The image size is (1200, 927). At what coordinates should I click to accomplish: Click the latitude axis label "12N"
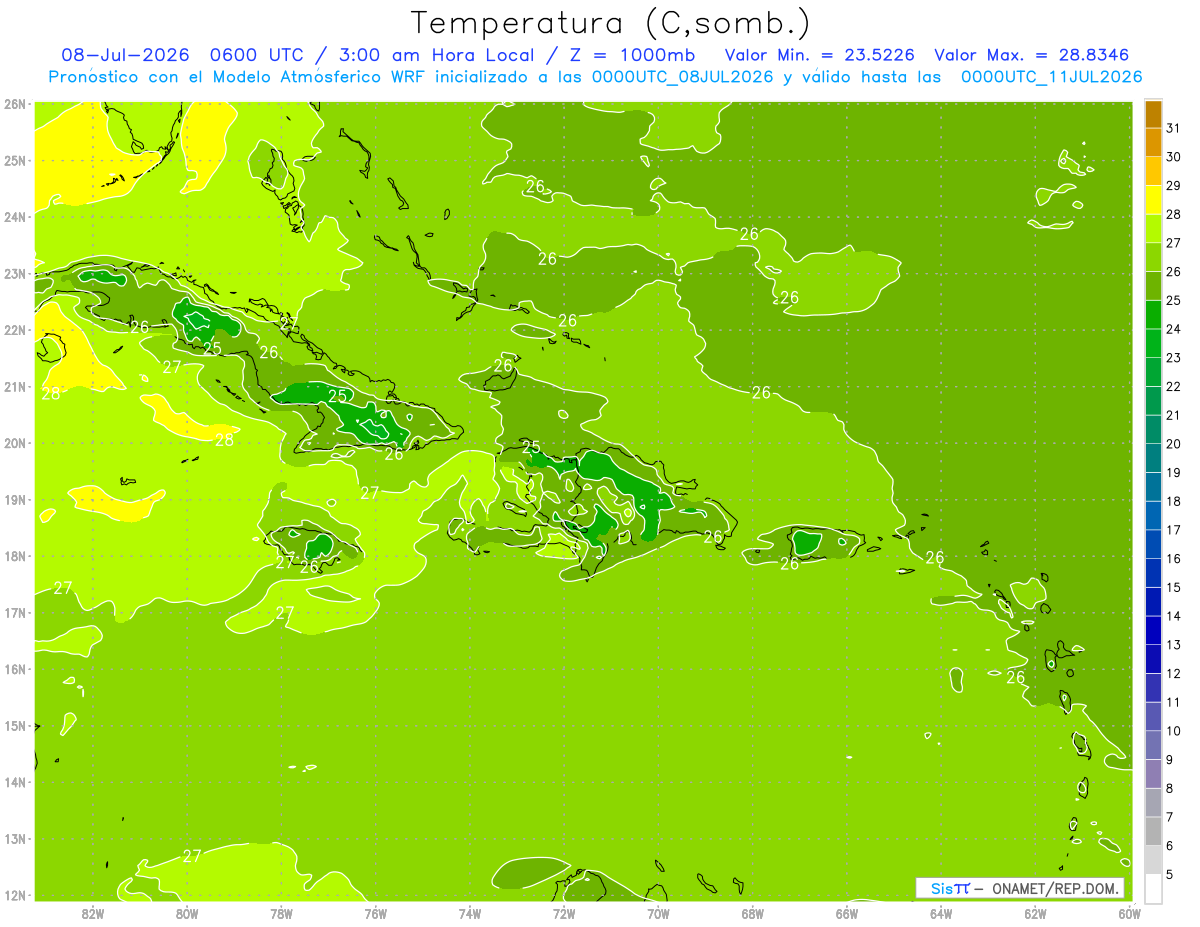pyautogui.click(x=15, y=895)
